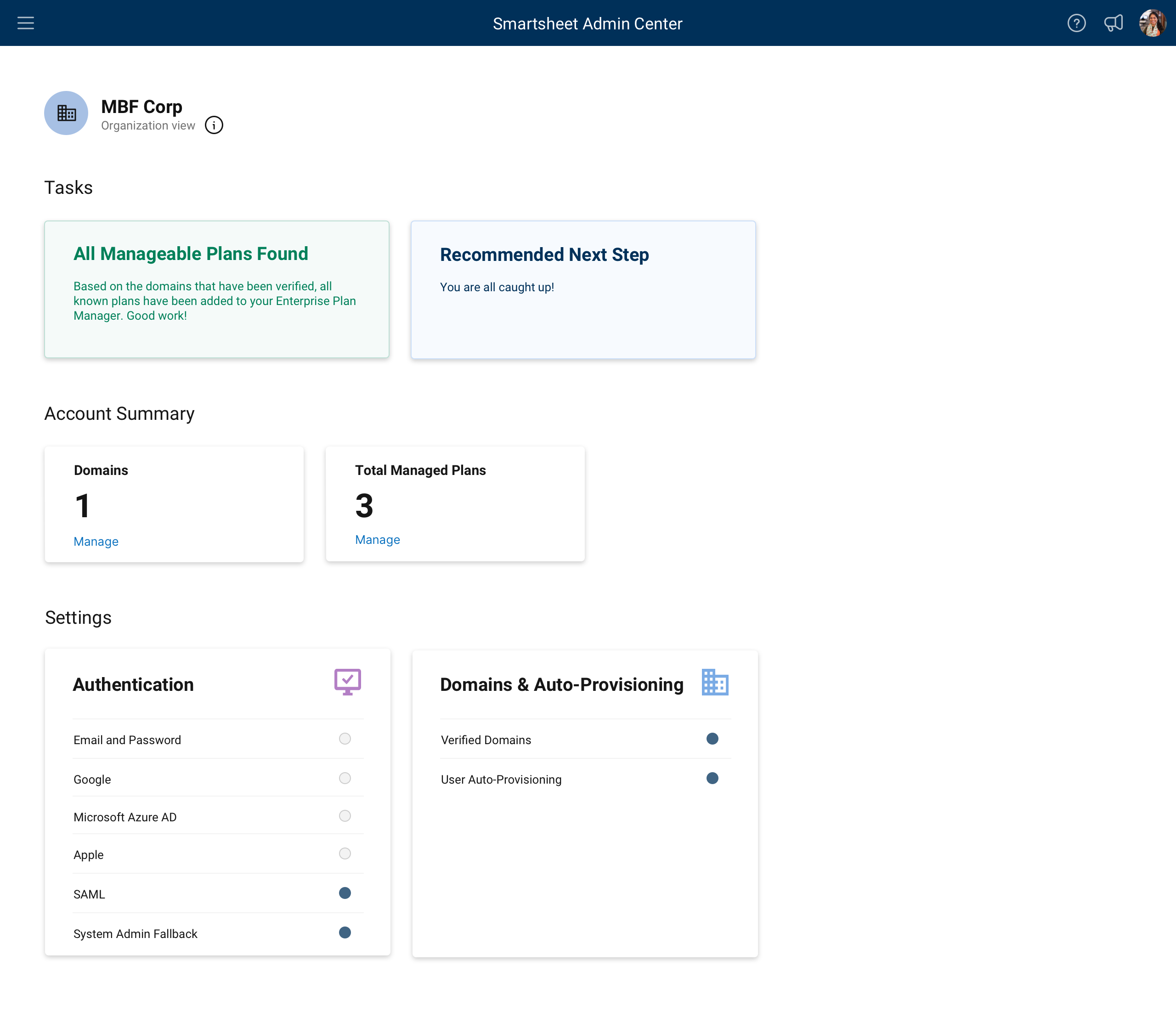Toggle the SAML authentication switch
The height and width of the screenshot is (1017, 1176).
(x=344, y=893)
